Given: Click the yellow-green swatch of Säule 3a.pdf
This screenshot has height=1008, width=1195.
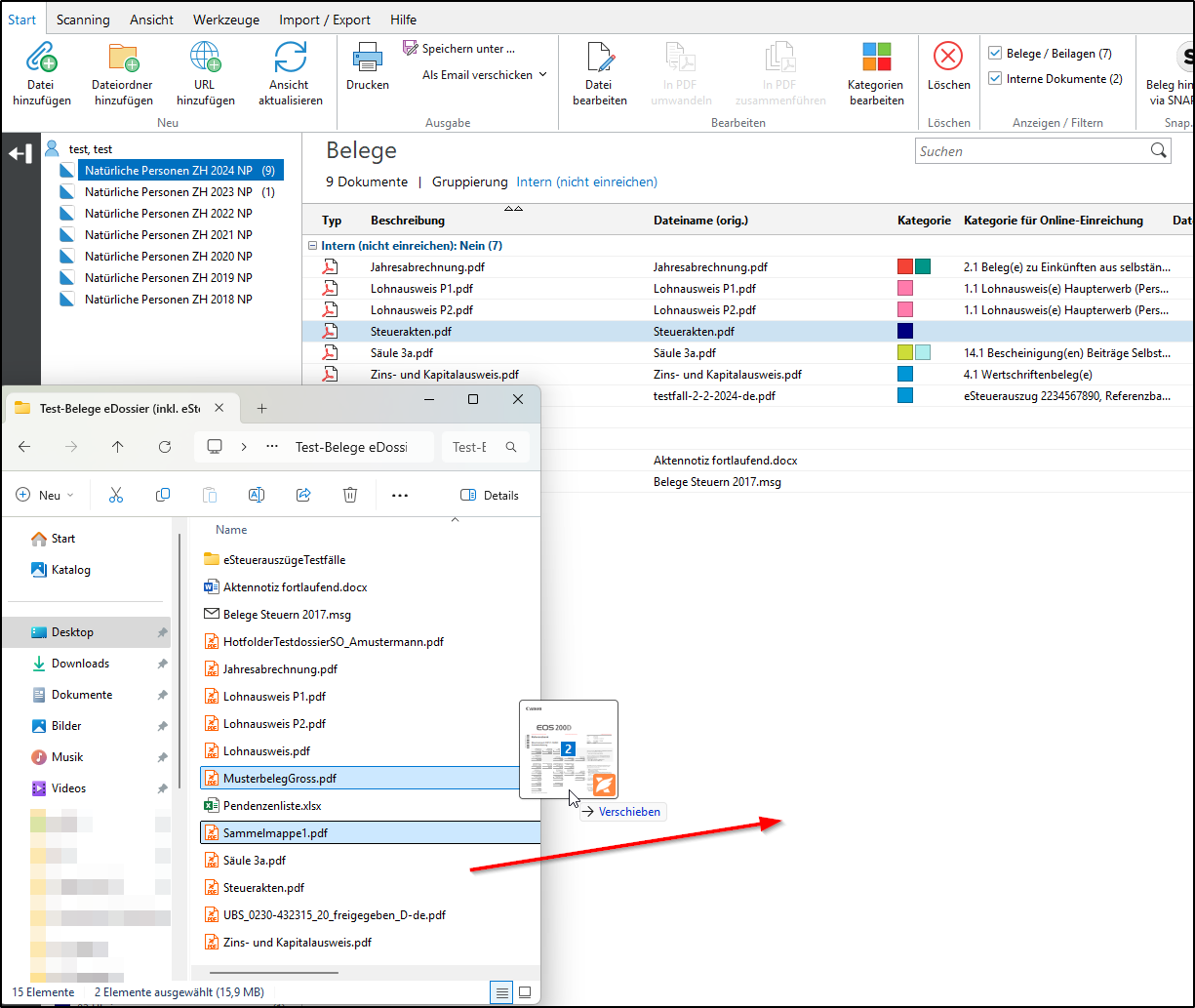Looking at the screenshot, I should 905,352.
